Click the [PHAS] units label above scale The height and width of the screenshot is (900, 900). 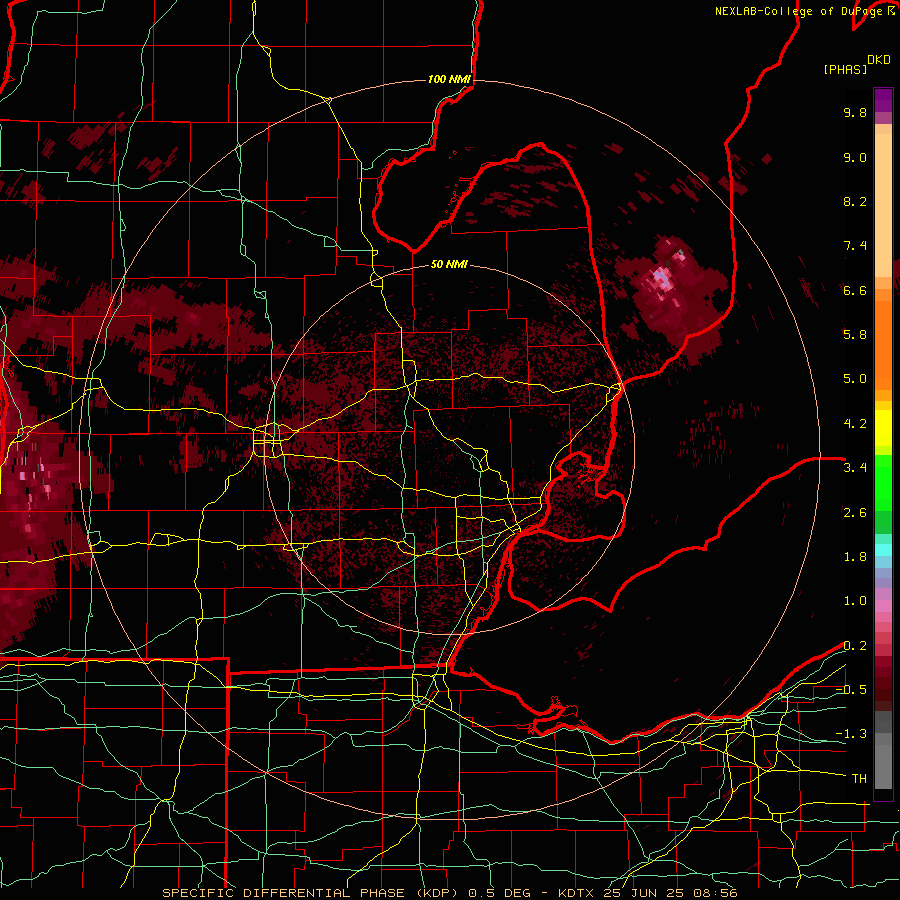(x=845, y=69)
